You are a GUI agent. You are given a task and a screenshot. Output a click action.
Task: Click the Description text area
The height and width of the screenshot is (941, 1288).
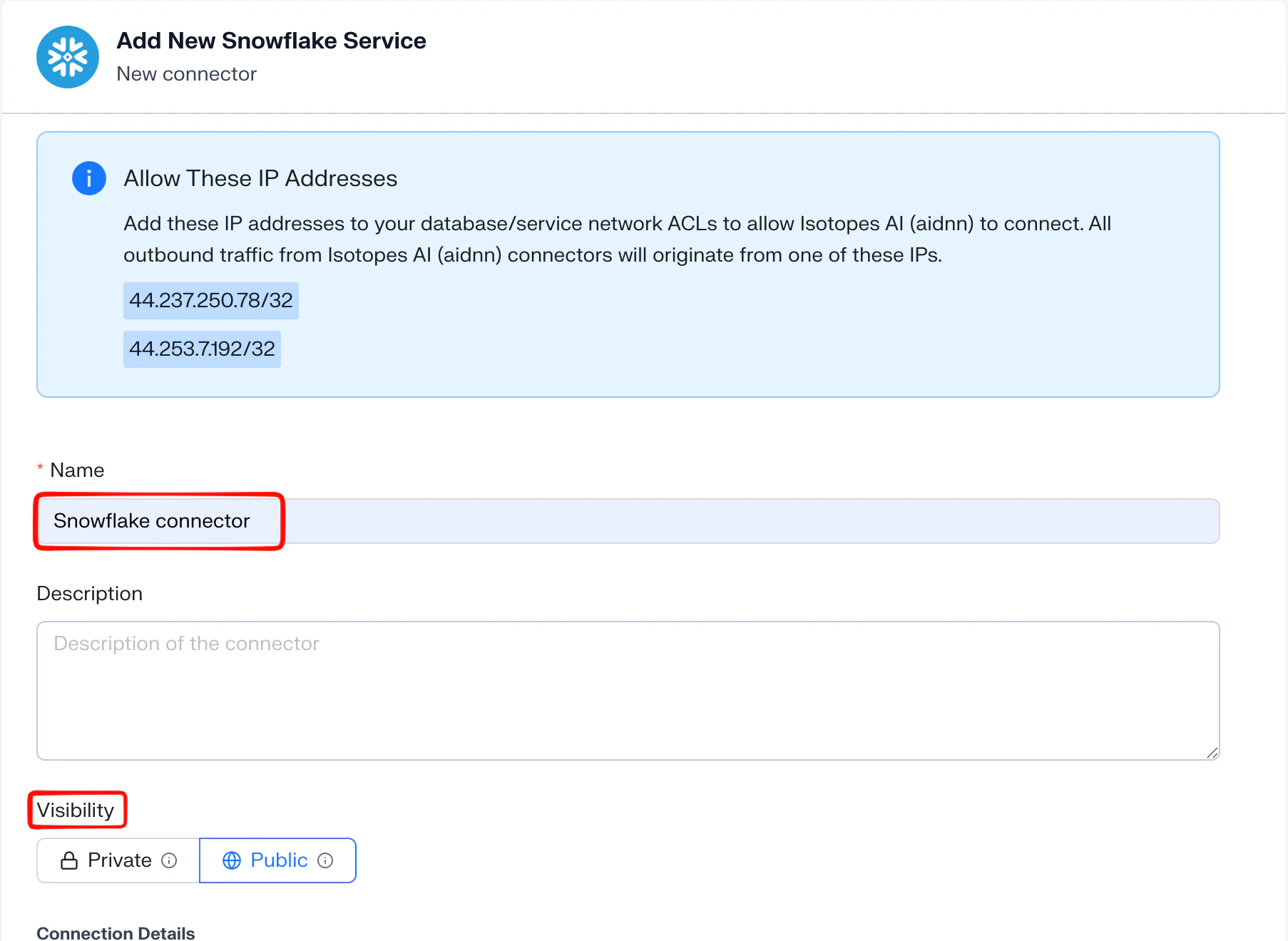point(628,691)
